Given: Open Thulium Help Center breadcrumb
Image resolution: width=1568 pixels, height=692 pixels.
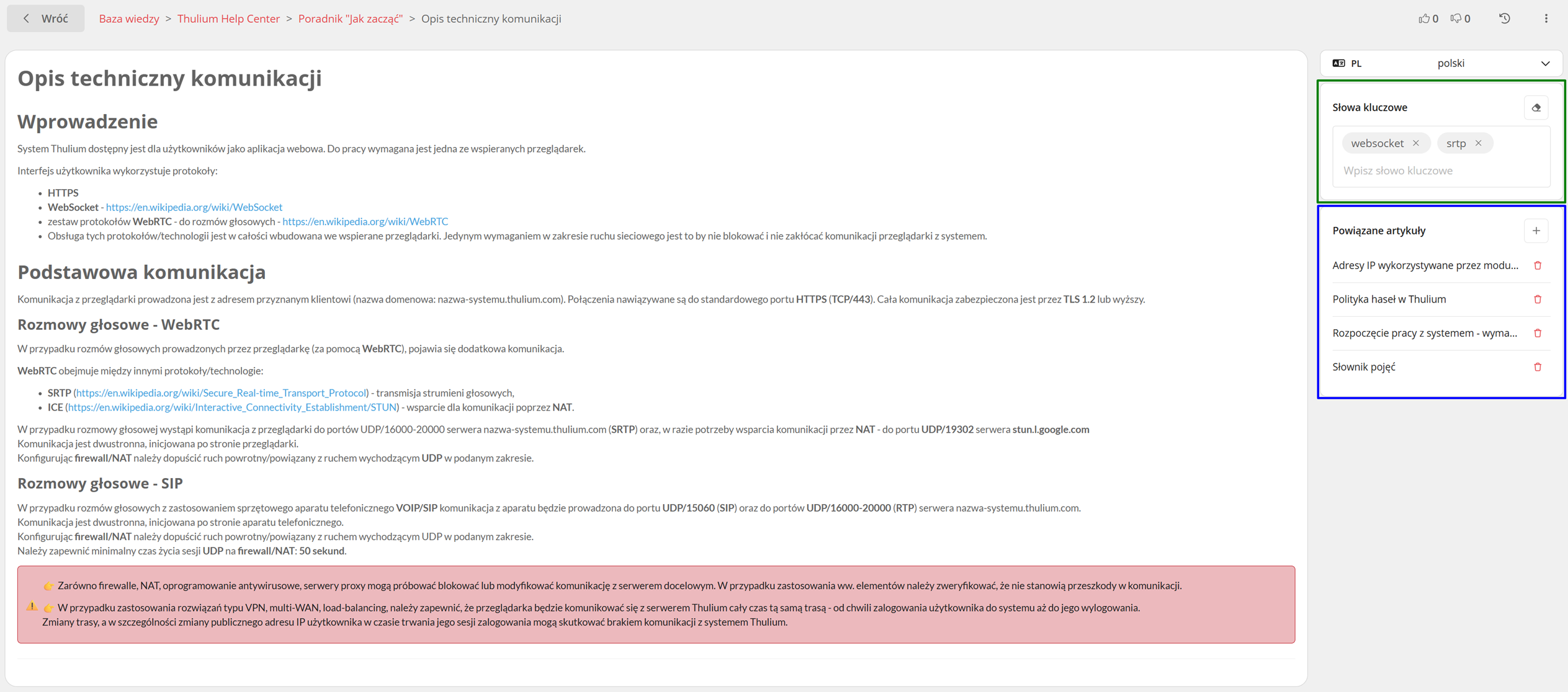Looking at the screenshot, I should click(228, 19).
